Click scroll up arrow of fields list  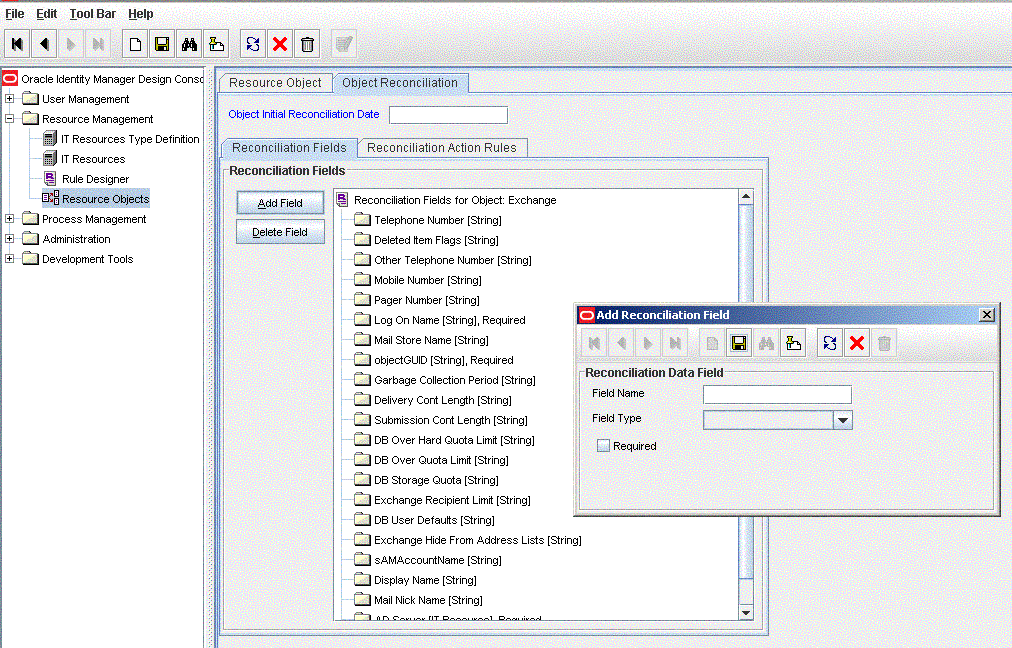pos(745,196)
